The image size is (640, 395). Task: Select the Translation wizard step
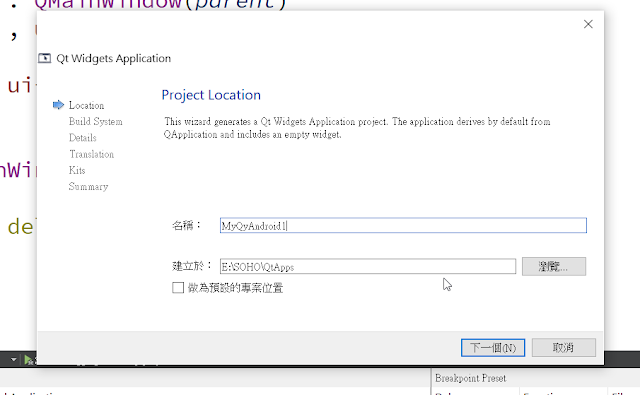pyautogui.click(x=91, y=154)
